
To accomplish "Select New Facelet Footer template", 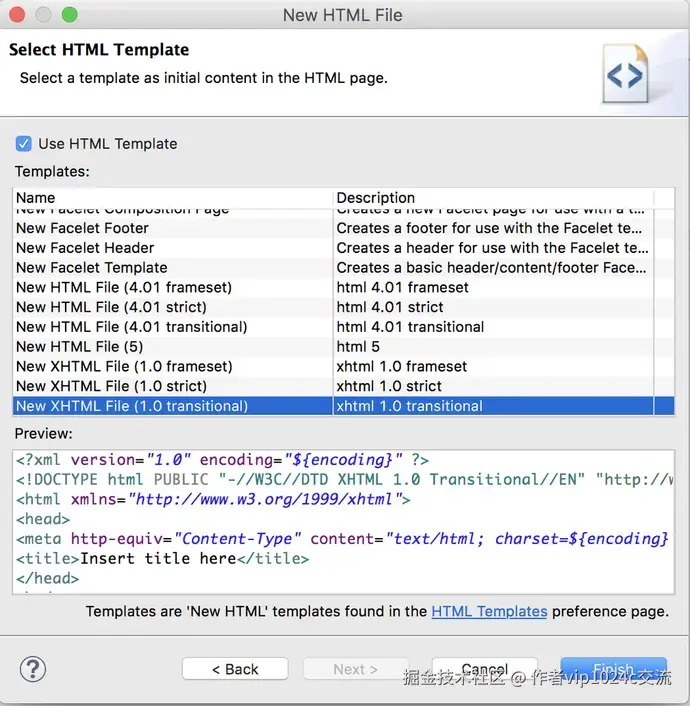I will coord(82,228).
